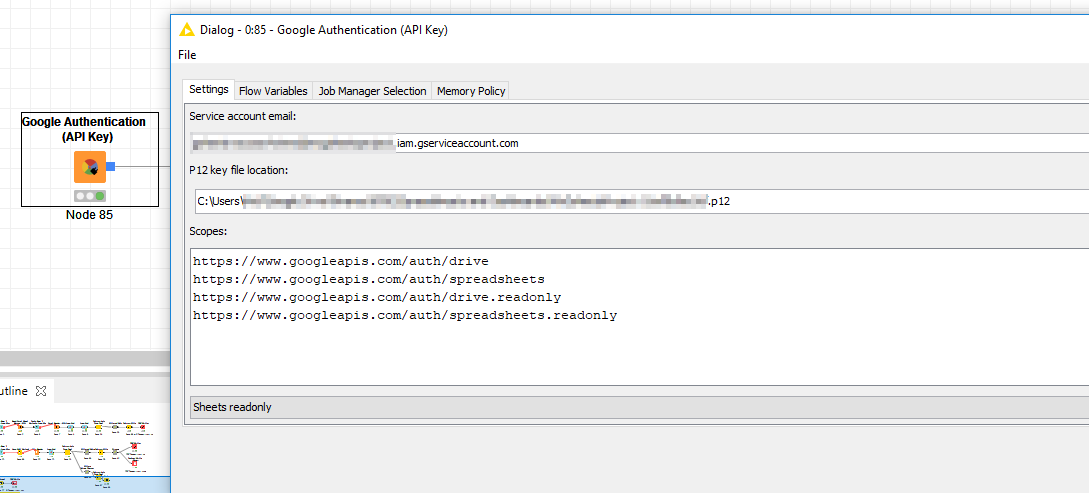The image size is (1089, 493).
Task: Click the P12 key file location field
Action: 641,201
